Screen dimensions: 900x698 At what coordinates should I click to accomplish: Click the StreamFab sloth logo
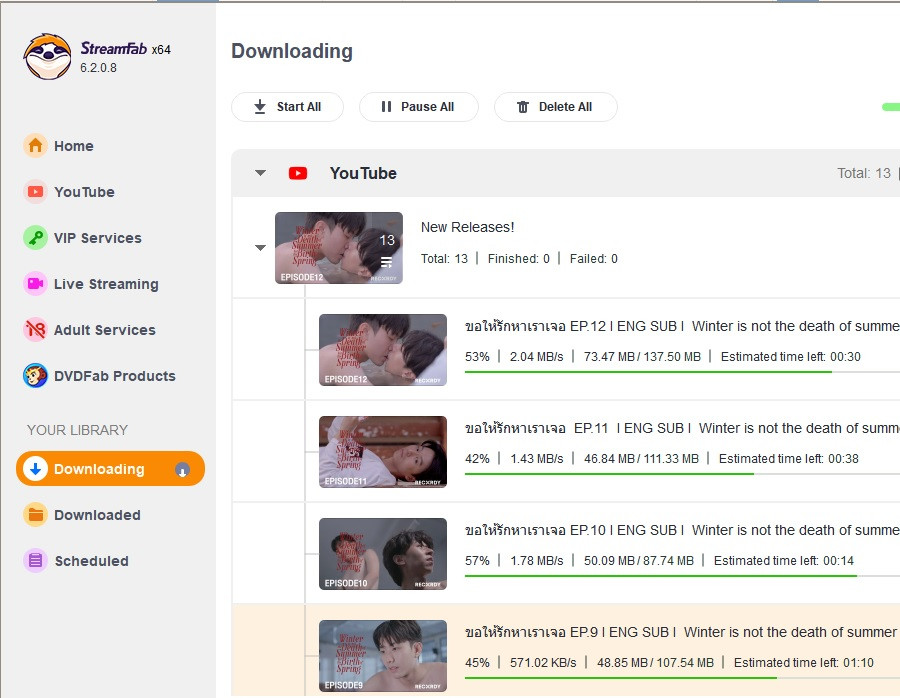tap(47, 57)
